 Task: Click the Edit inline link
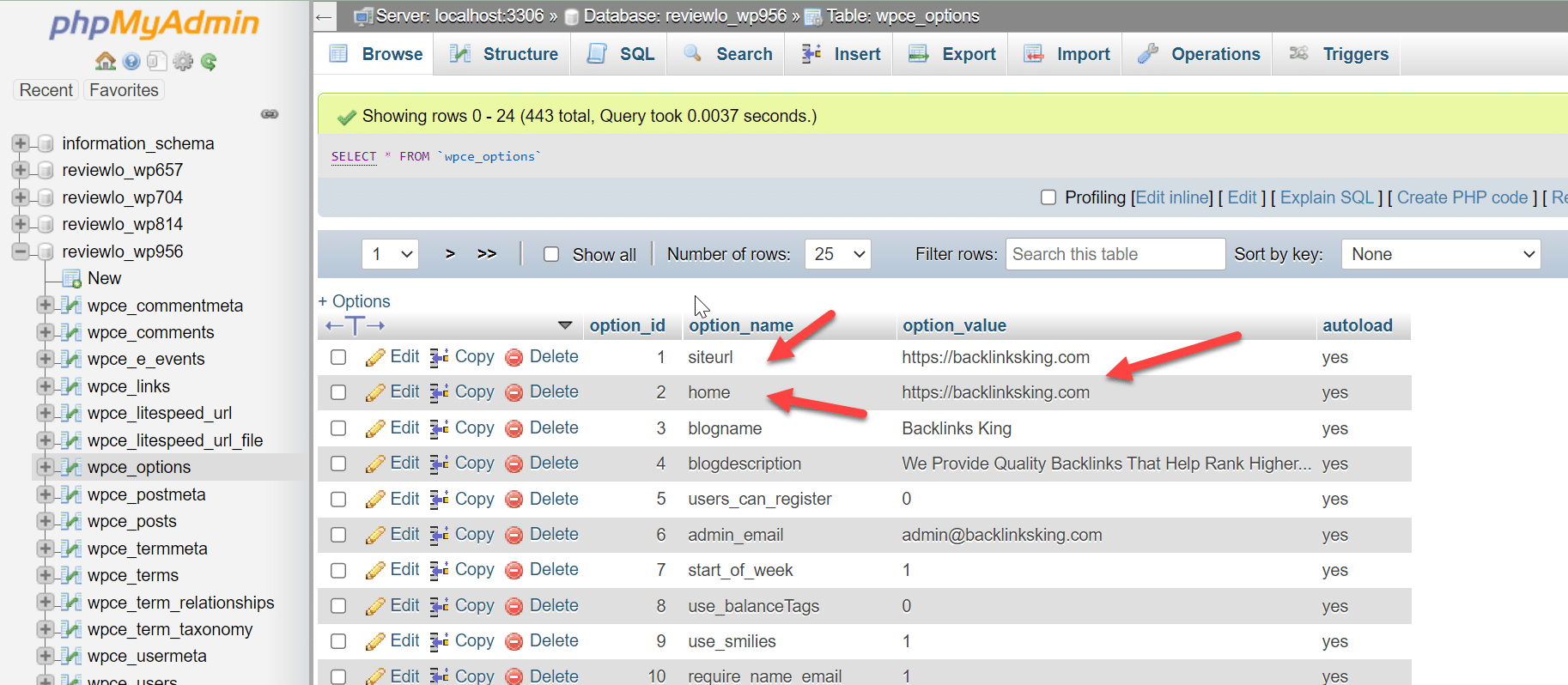(1172, 197)
